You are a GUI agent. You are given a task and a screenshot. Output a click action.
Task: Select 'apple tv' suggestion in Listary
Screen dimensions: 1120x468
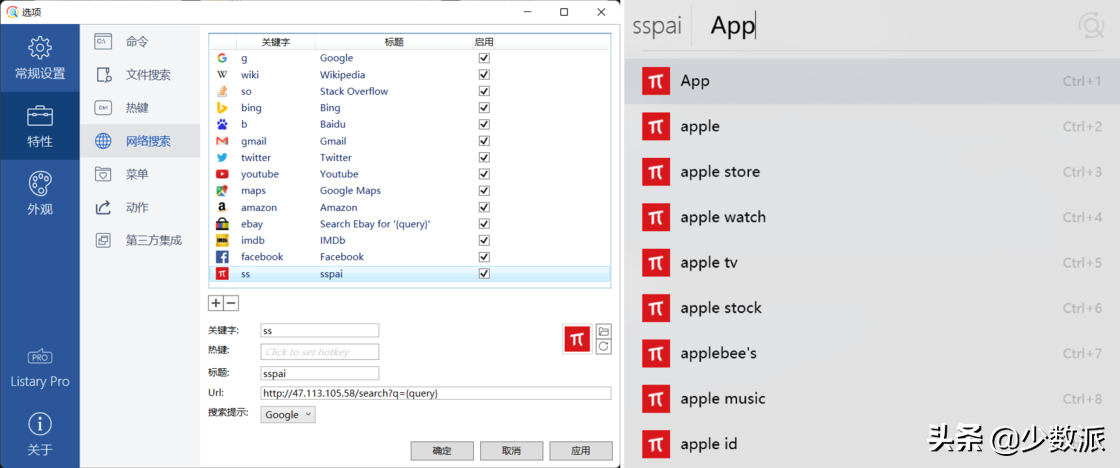tap(872, 262)
